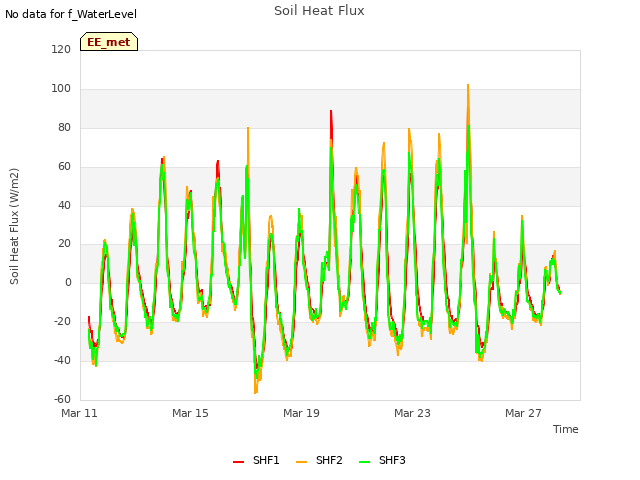Image resolution: width=640 pixels, height=480 pixels.
Task: Click the -60 y-axis tick label
Action: 62,399
